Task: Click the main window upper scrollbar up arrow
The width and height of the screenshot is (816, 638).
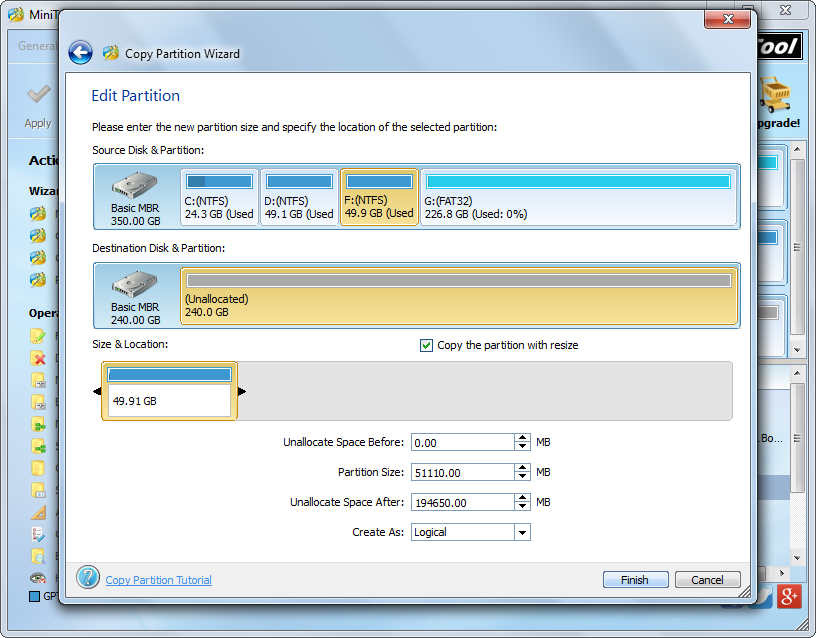Action: point(797,149)
